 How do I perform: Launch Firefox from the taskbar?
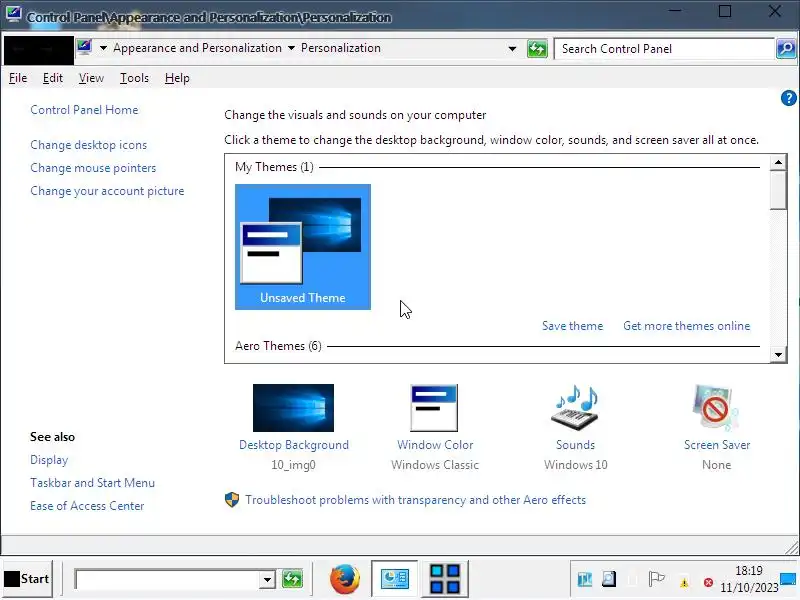(x=345, y=579)
